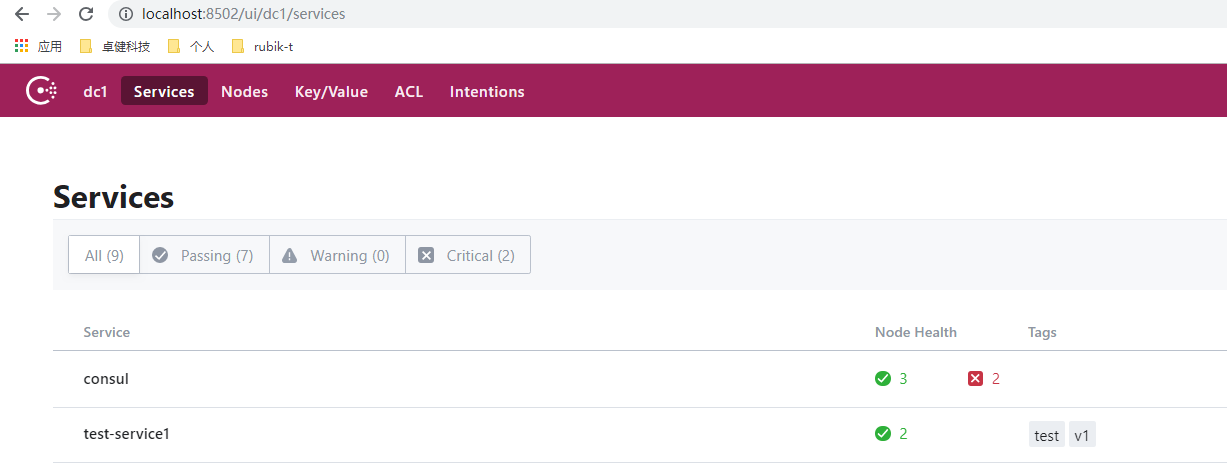Click the Consul logo icon
The height and width of the screenshot is (466, 1227).
[41, 91]
